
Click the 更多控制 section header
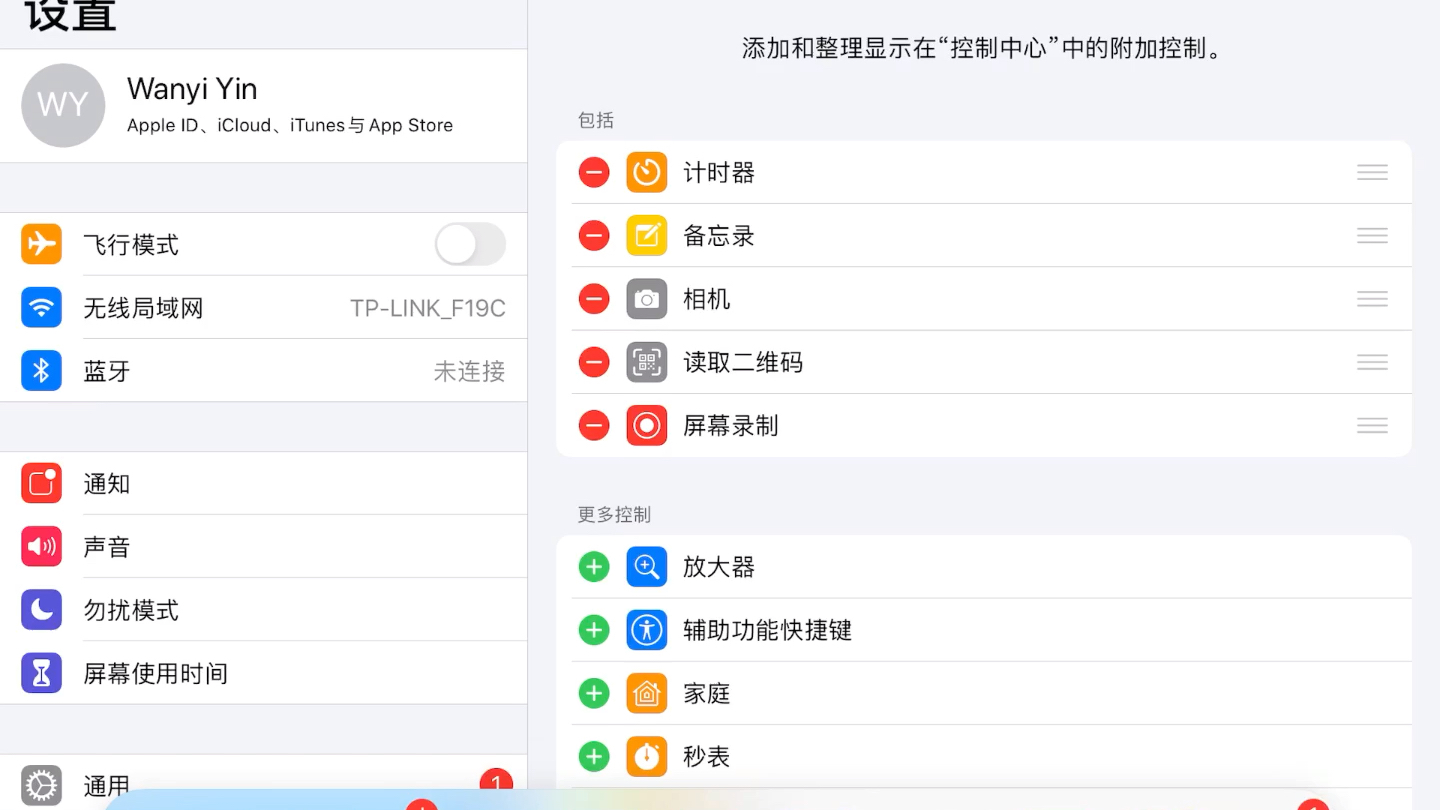point(614,515)
